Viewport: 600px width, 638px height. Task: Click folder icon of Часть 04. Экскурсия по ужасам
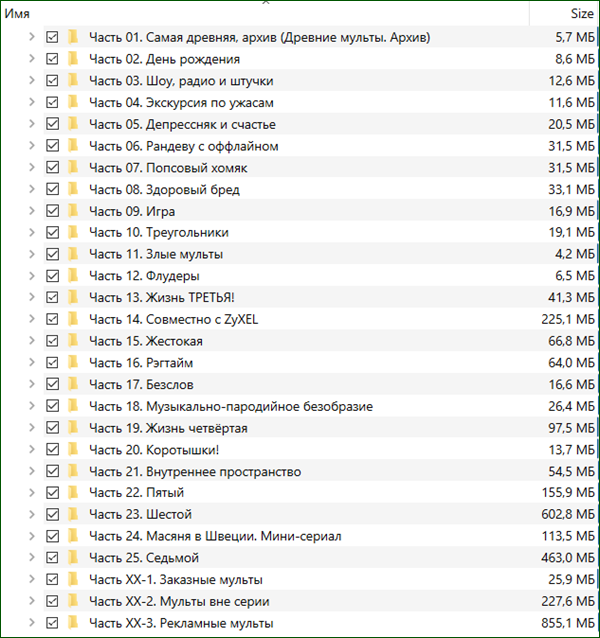pyautogui.click(x=73, y=102)
